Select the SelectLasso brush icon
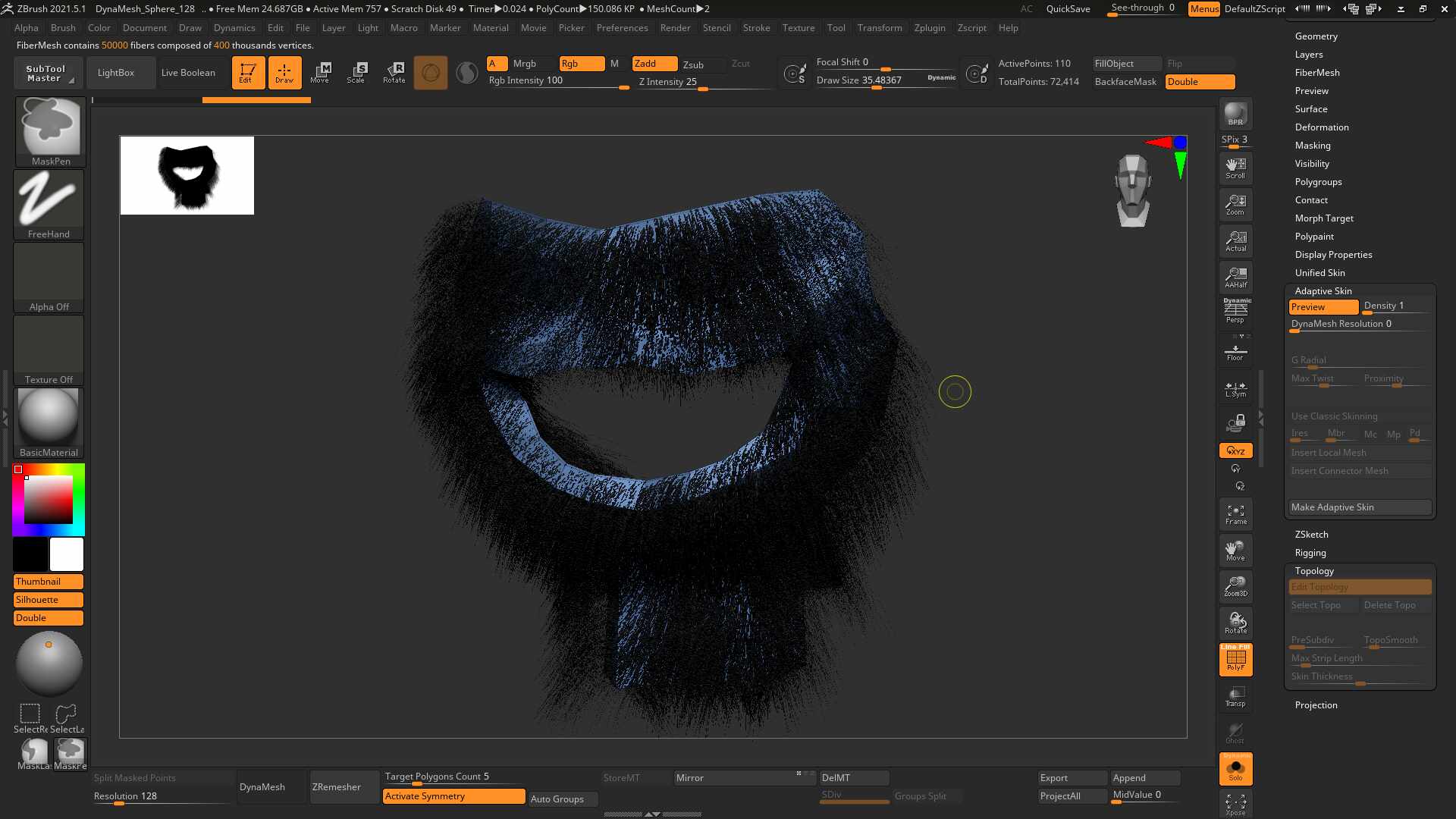 [67, 717]
